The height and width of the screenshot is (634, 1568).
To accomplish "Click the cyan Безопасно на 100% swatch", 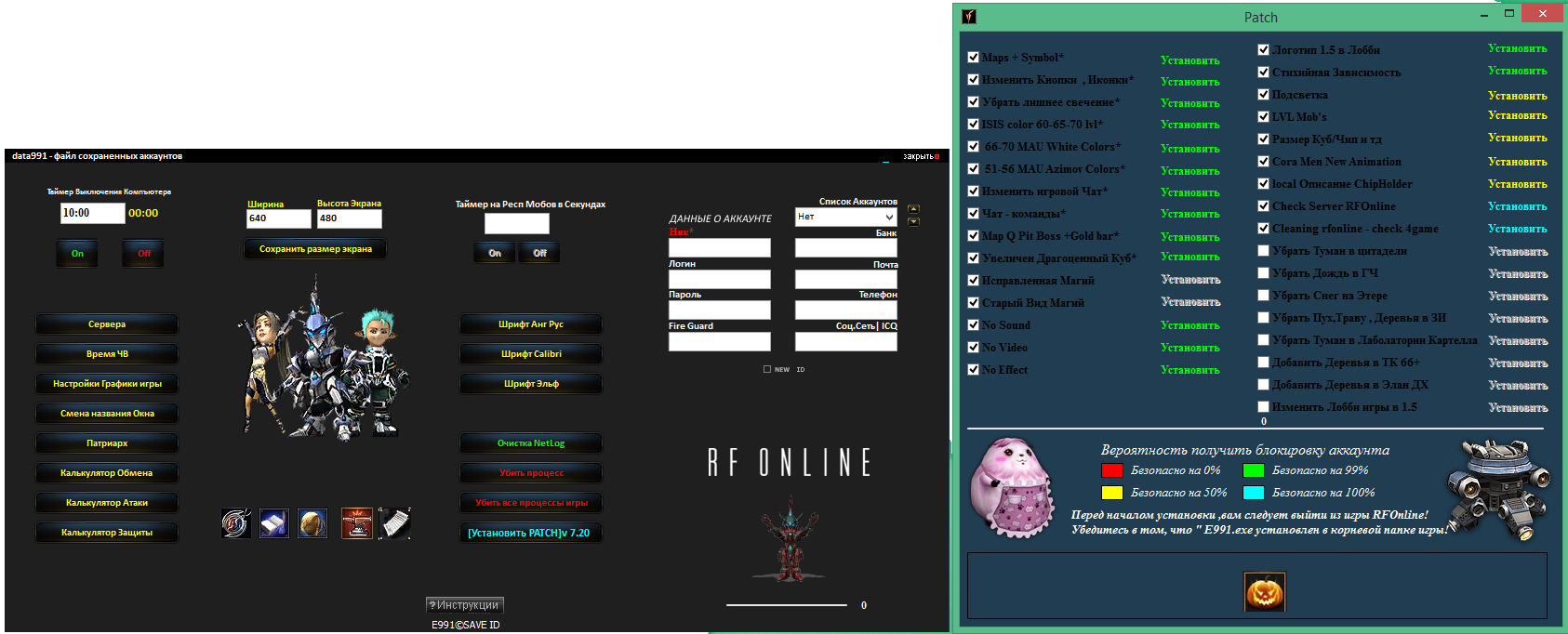I will 1254,493.
